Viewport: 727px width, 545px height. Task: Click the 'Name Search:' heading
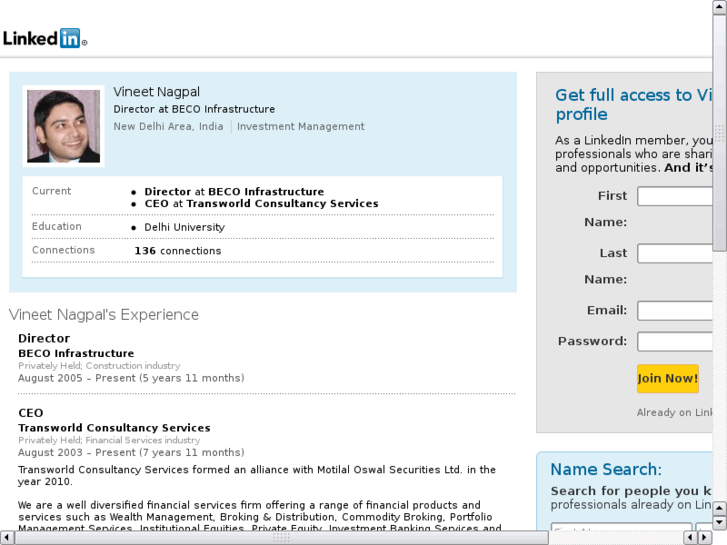tap(606, 469)
